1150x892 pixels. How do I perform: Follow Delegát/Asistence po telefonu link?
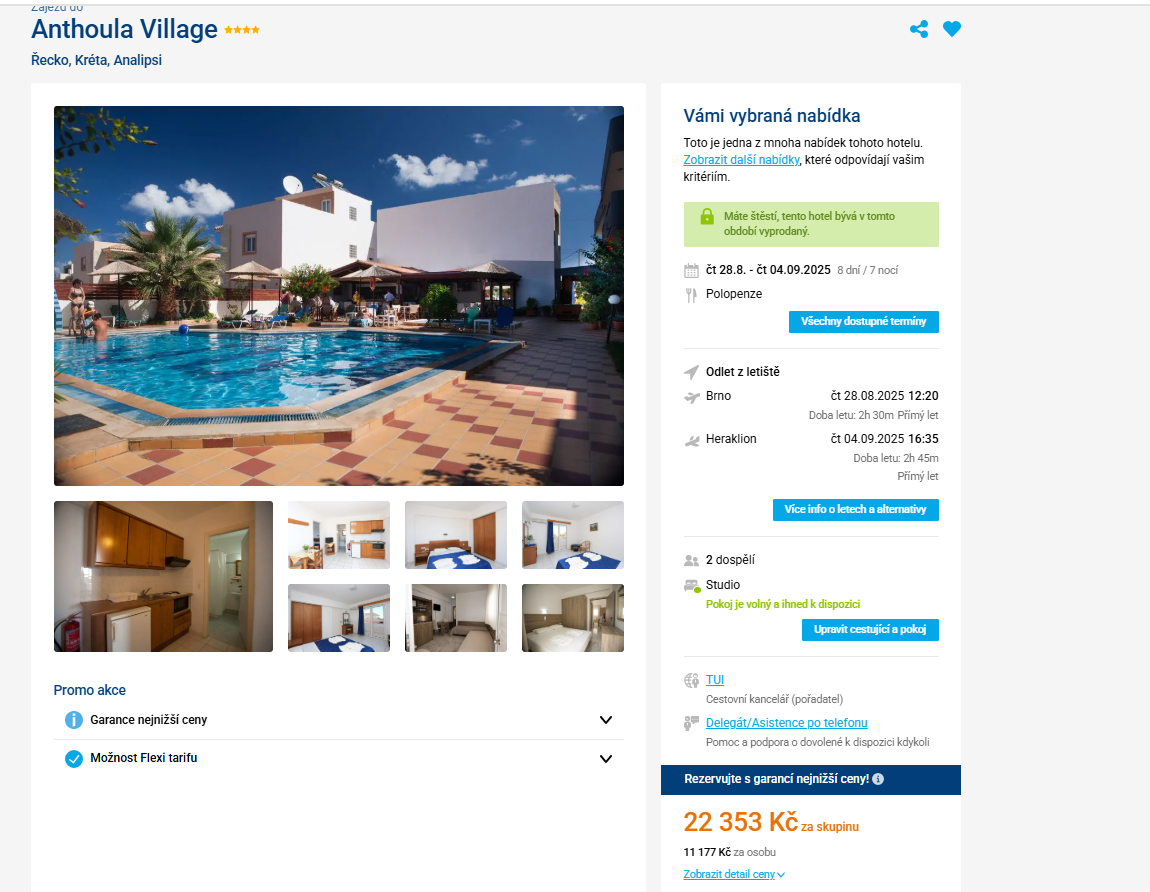[x=787, y=723]
